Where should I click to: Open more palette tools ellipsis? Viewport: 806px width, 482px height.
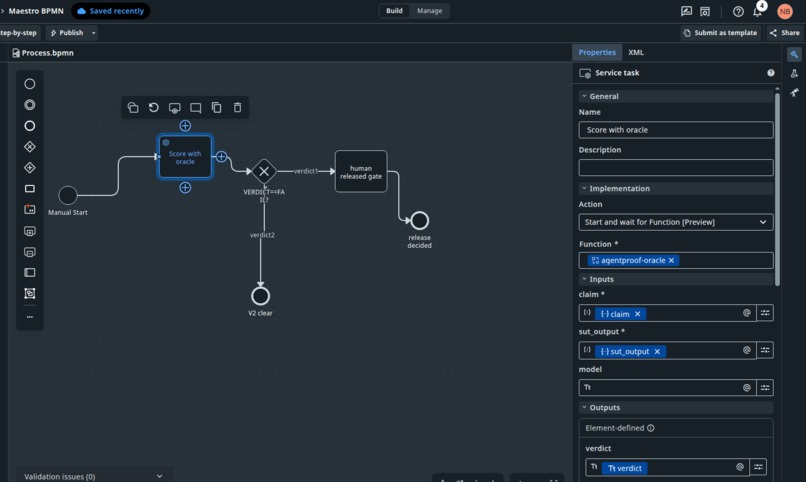click(x=30, y=317)
